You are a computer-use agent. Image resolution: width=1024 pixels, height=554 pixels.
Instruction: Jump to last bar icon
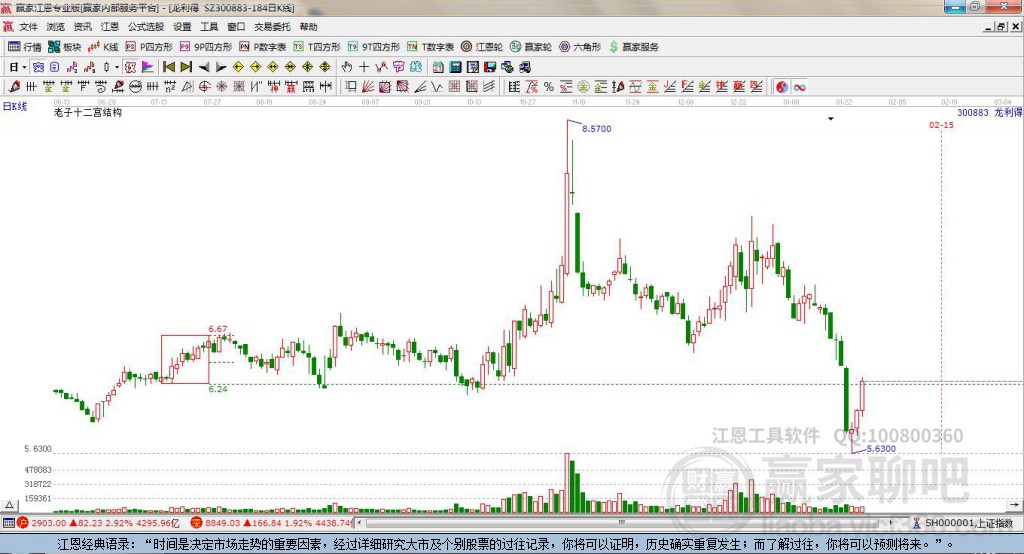pyautogui.click(x=186, y=67)
